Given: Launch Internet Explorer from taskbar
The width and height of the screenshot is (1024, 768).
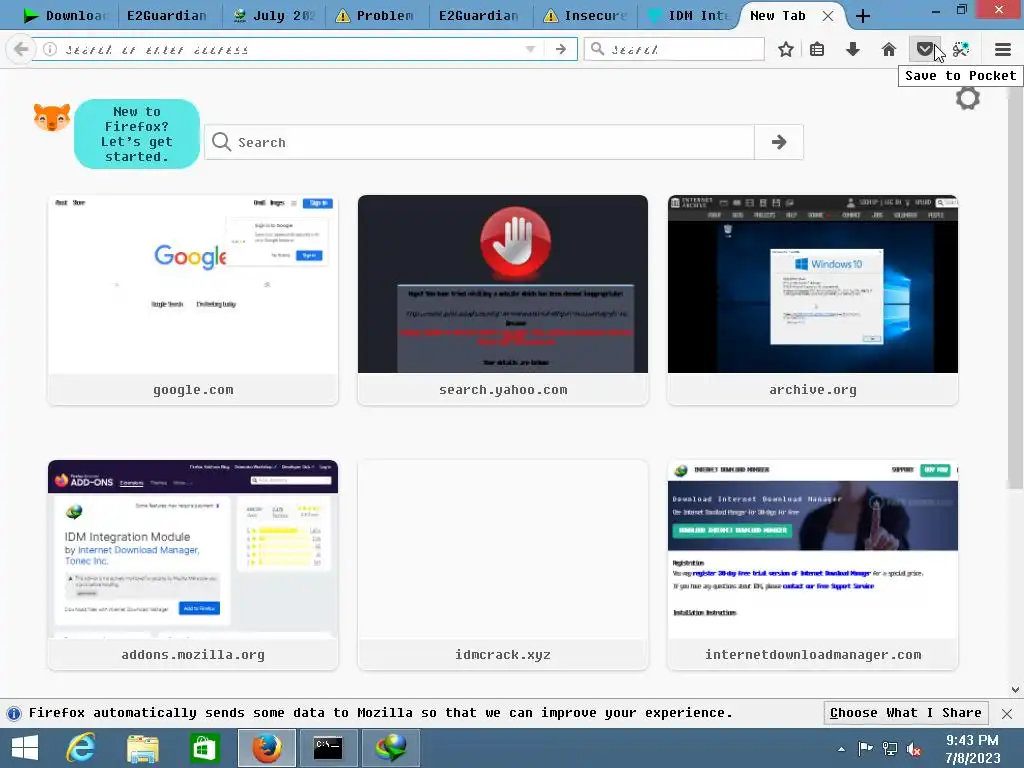Looking at the screenshot, I should pos(81,748).
